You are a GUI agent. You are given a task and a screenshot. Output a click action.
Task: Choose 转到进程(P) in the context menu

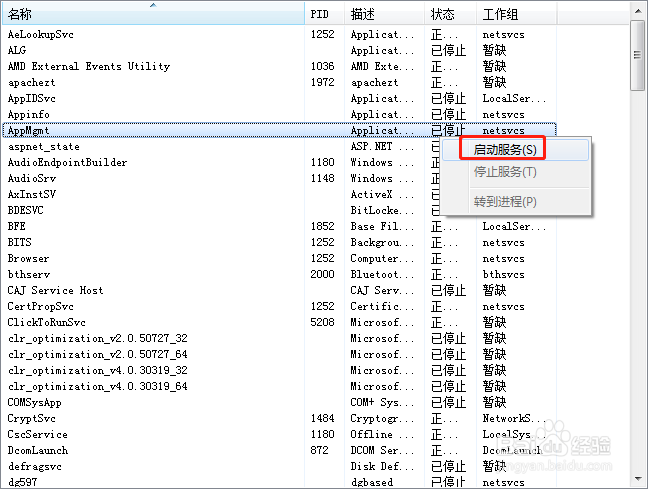(515, 202)
